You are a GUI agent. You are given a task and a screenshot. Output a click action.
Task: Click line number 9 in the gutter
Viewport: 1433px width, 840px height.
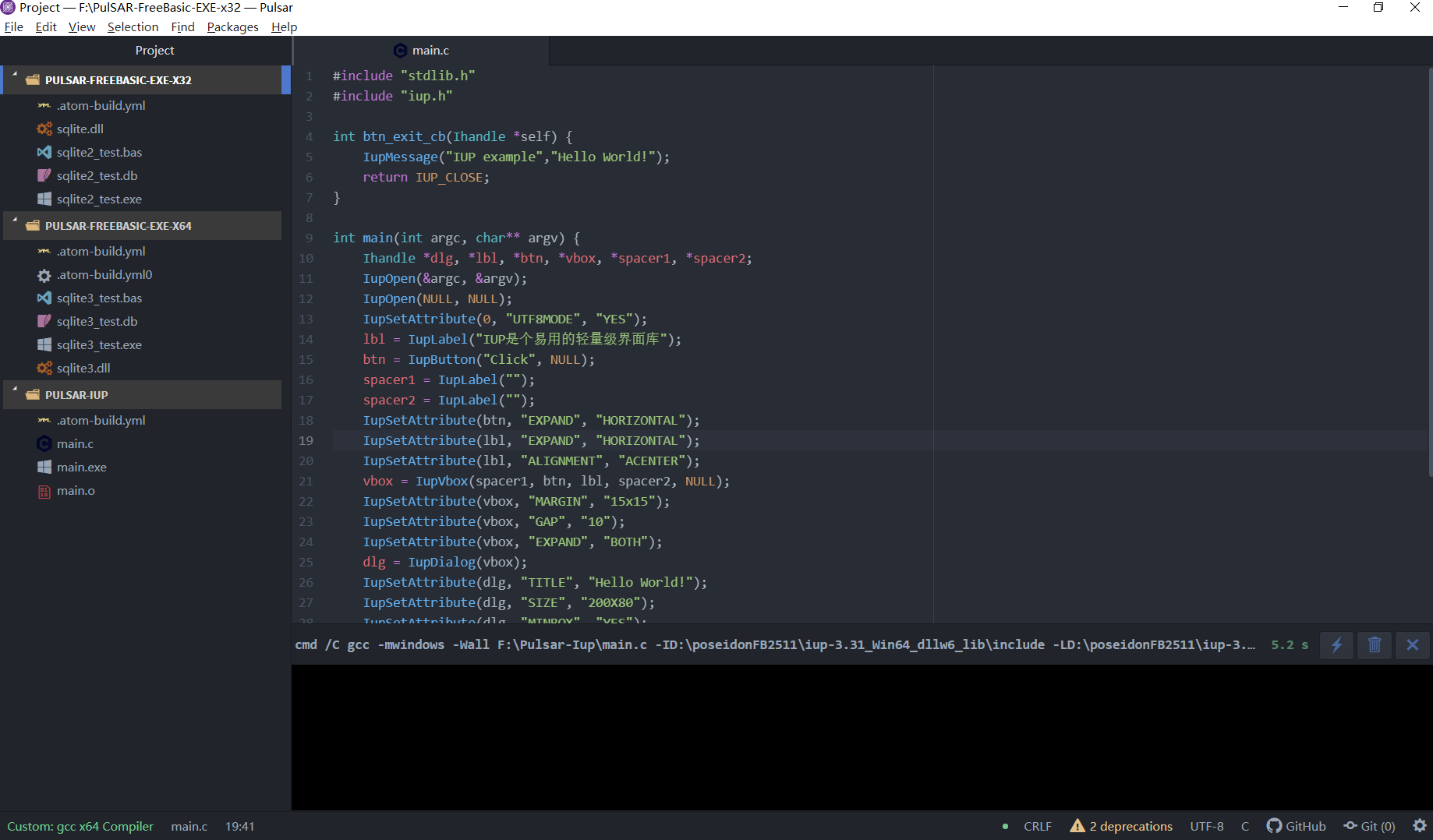(310, 238)
